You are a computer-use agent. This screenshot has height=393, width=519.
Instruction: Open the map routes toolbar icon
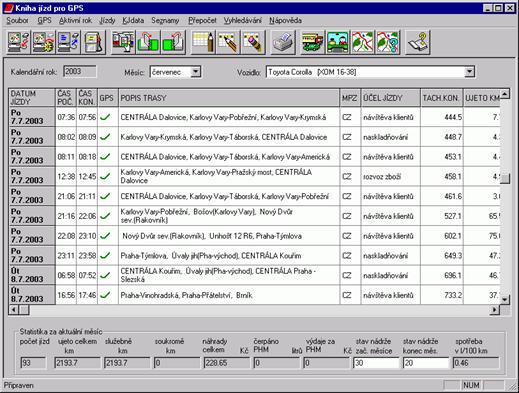362,42
